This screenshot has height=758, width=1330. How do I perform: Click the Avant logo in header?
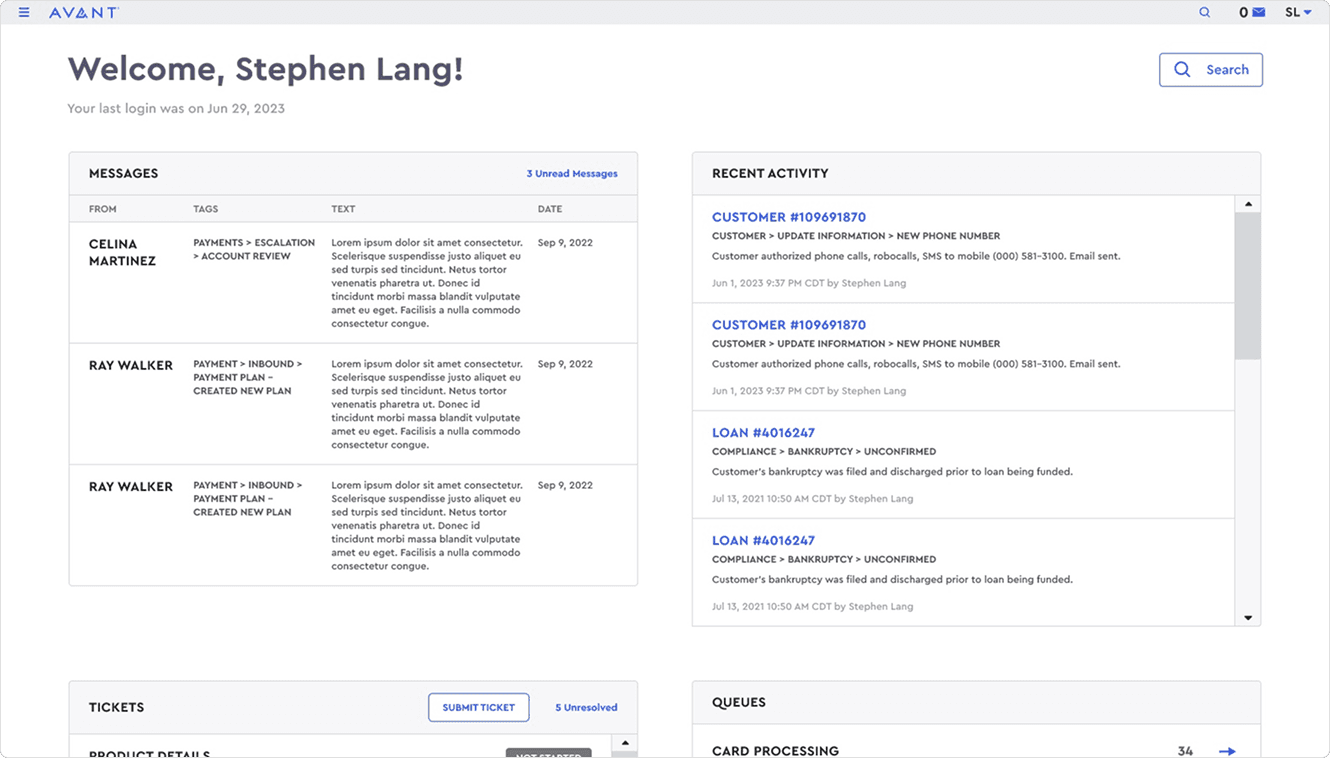84,13
